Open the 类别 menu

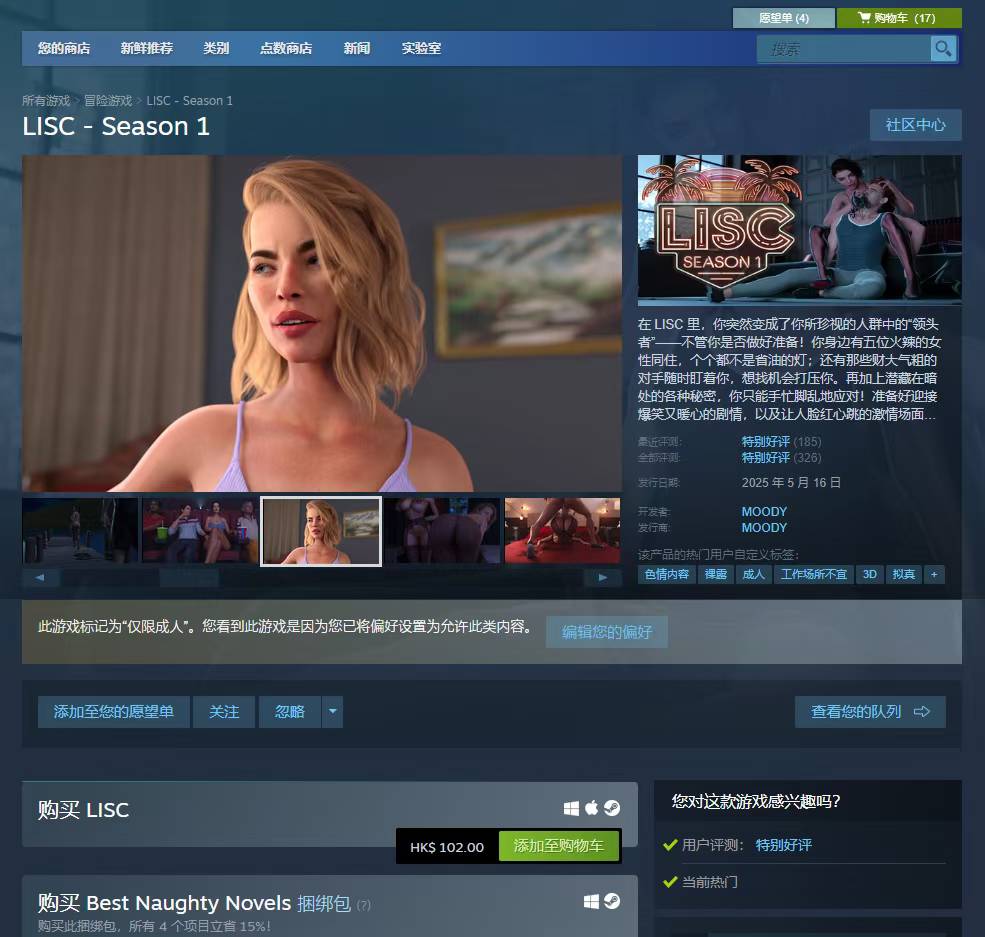tap(216, 48)
